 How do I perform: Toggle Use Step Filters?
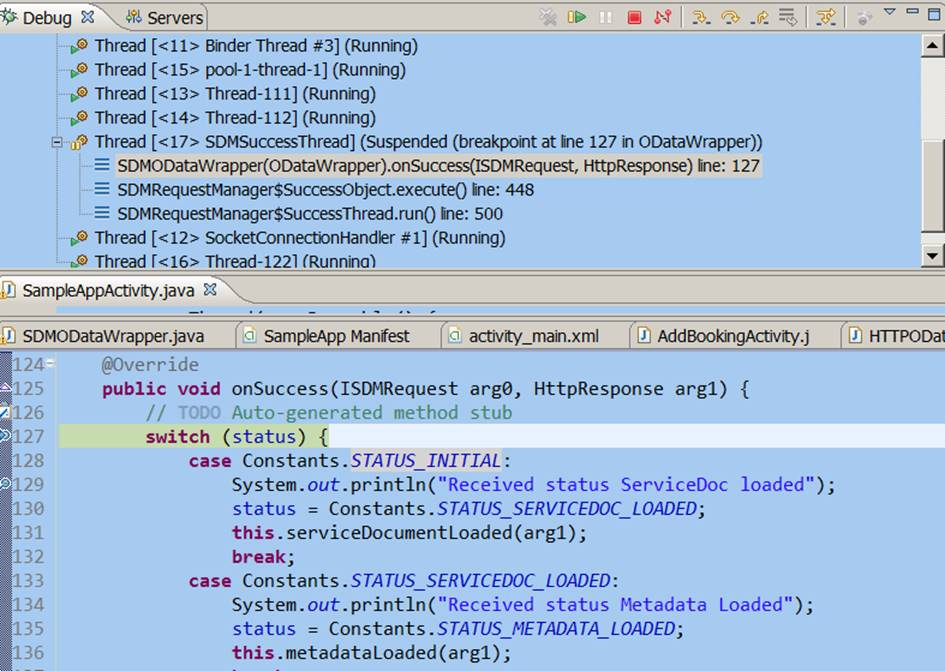[826, 17]
